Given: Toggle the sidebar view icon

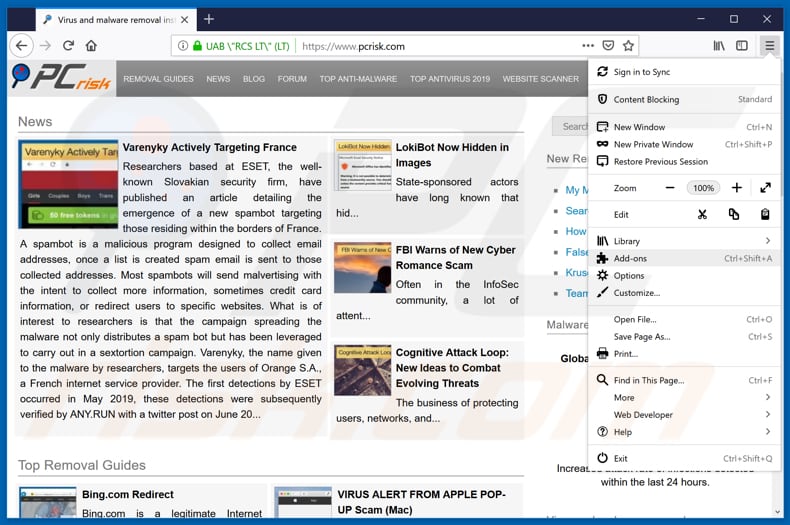Looking at the screenshot, I should coord(742,46).
